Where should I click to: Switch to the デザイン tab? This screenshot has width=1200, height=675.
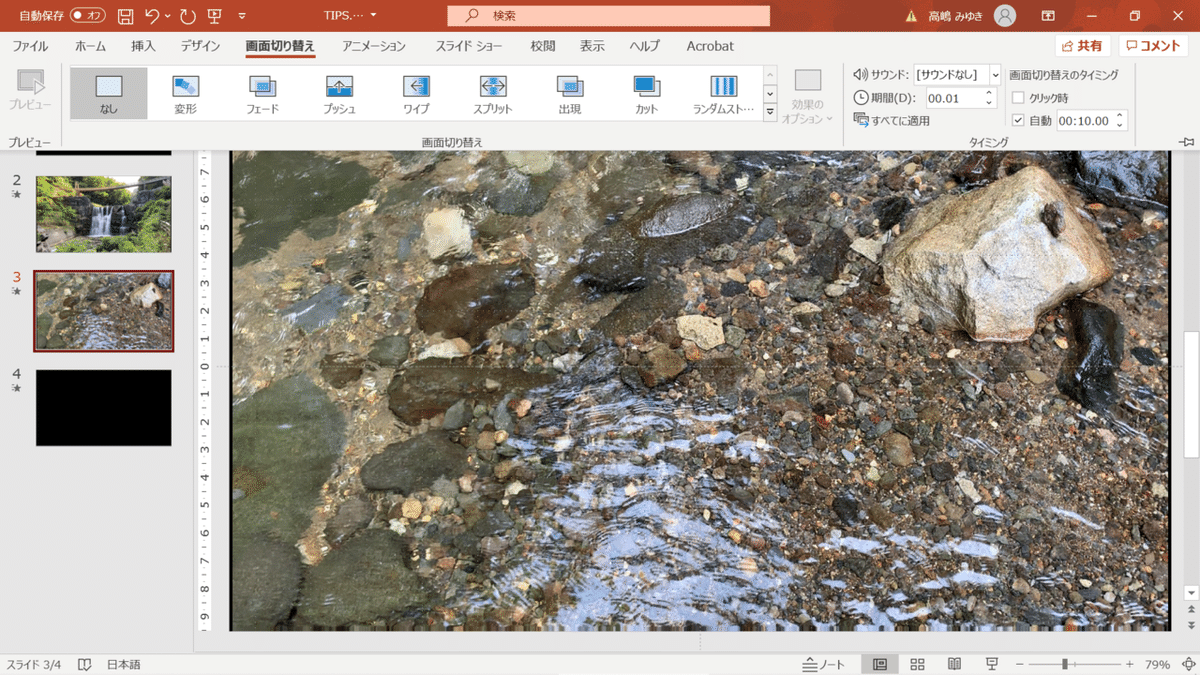point(200,46)
